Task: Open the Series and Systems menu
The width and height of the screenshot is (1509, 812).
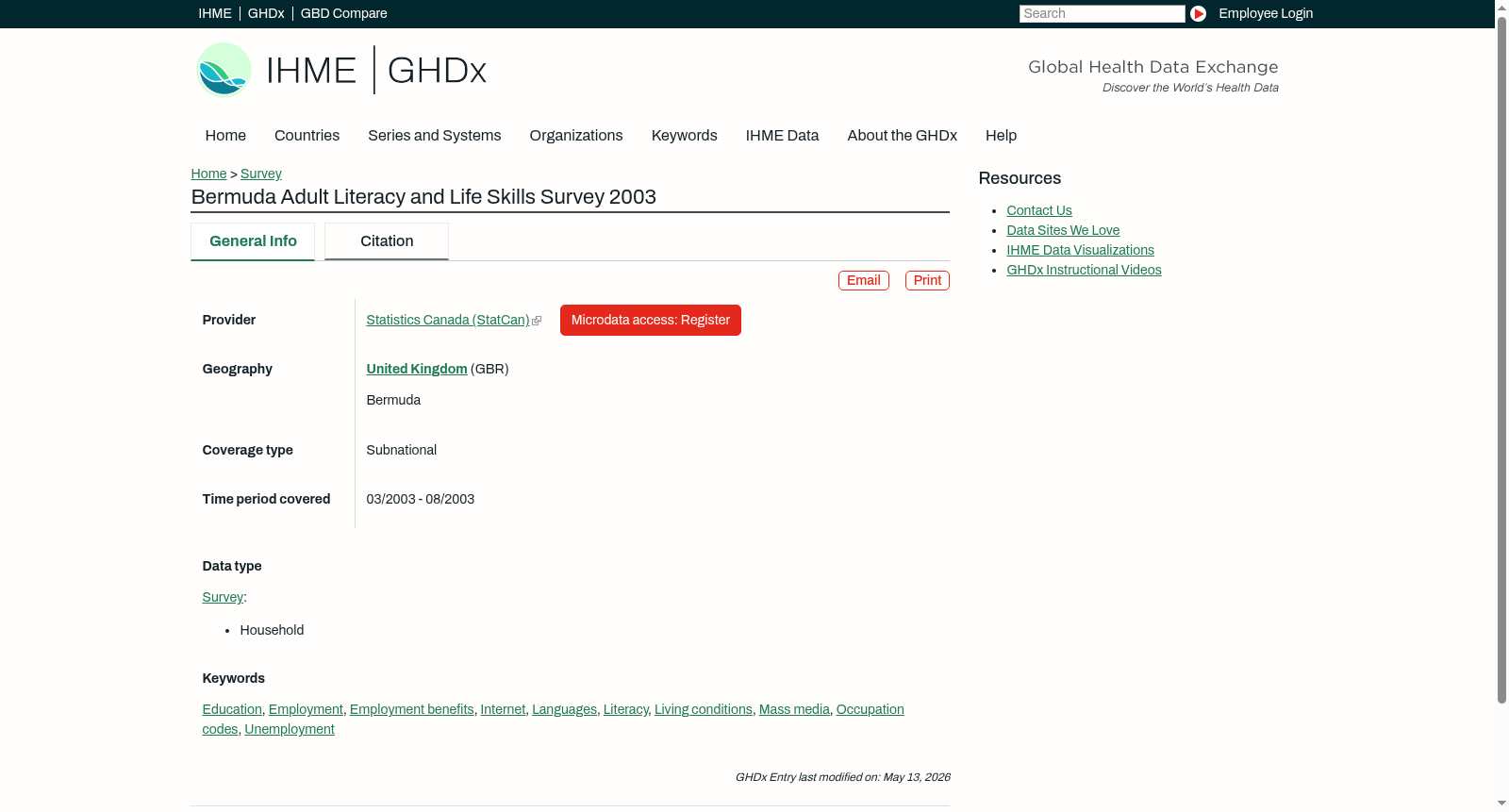Action: coord(434,136)
